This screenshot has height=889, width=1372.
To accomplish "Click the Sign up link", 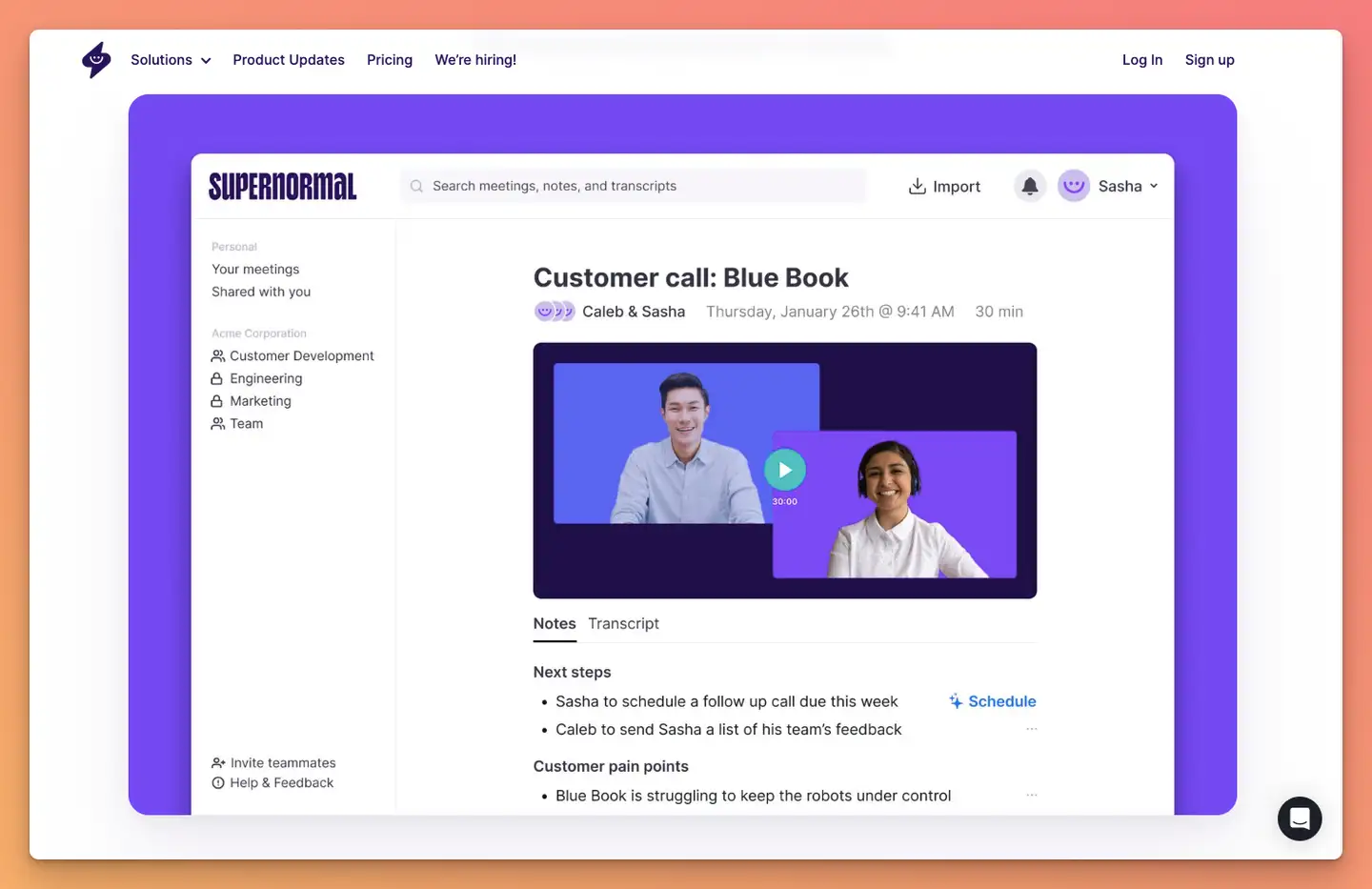I will [x=1210, y=60].
